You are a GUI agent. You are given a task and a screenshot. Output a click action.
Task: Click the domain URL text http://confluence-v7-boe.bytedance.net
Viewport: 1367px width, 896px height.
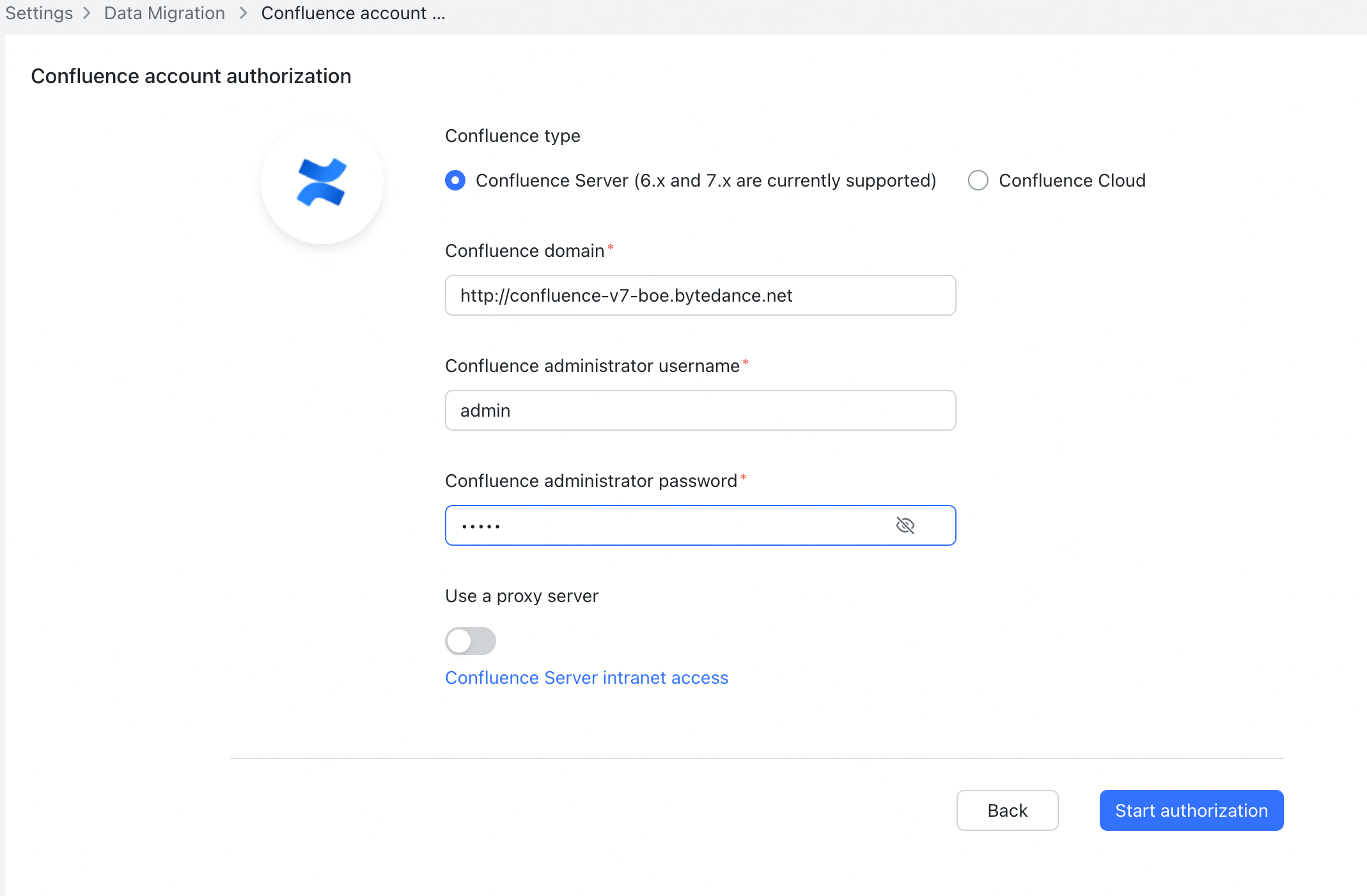tap(626, 295)
